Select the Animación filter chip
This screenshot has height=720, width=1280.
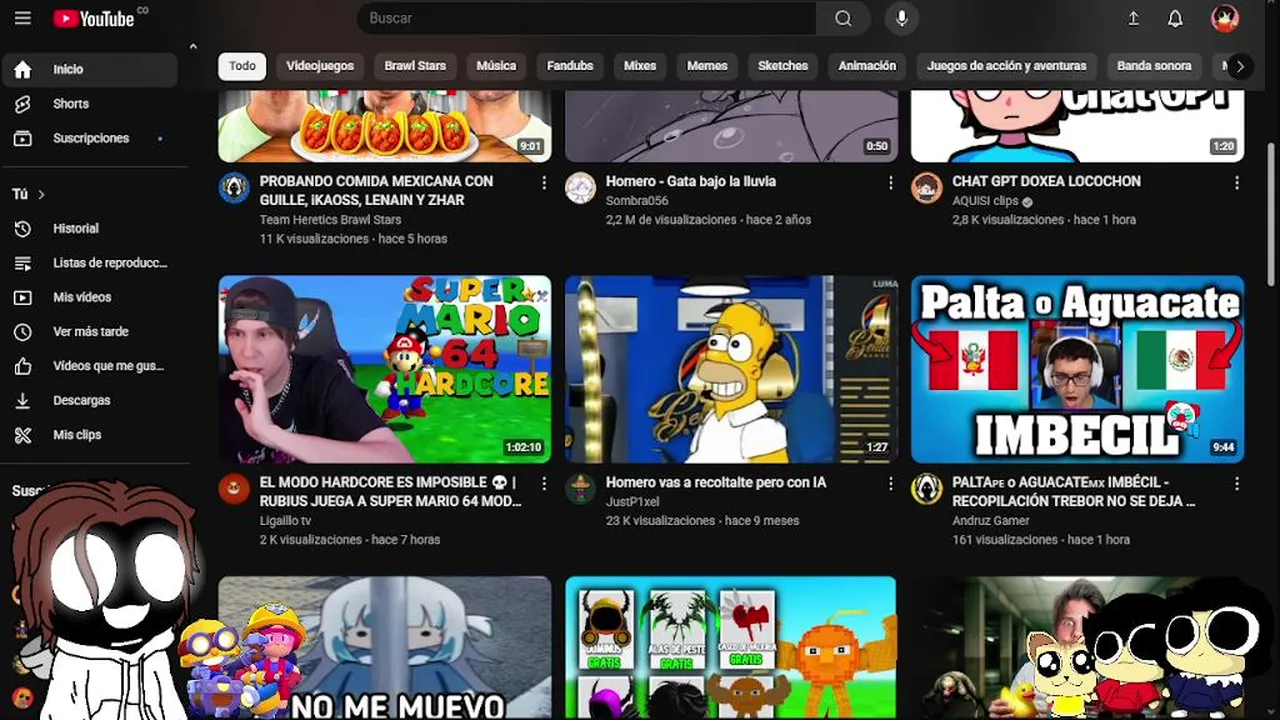(x=867, y=66)
